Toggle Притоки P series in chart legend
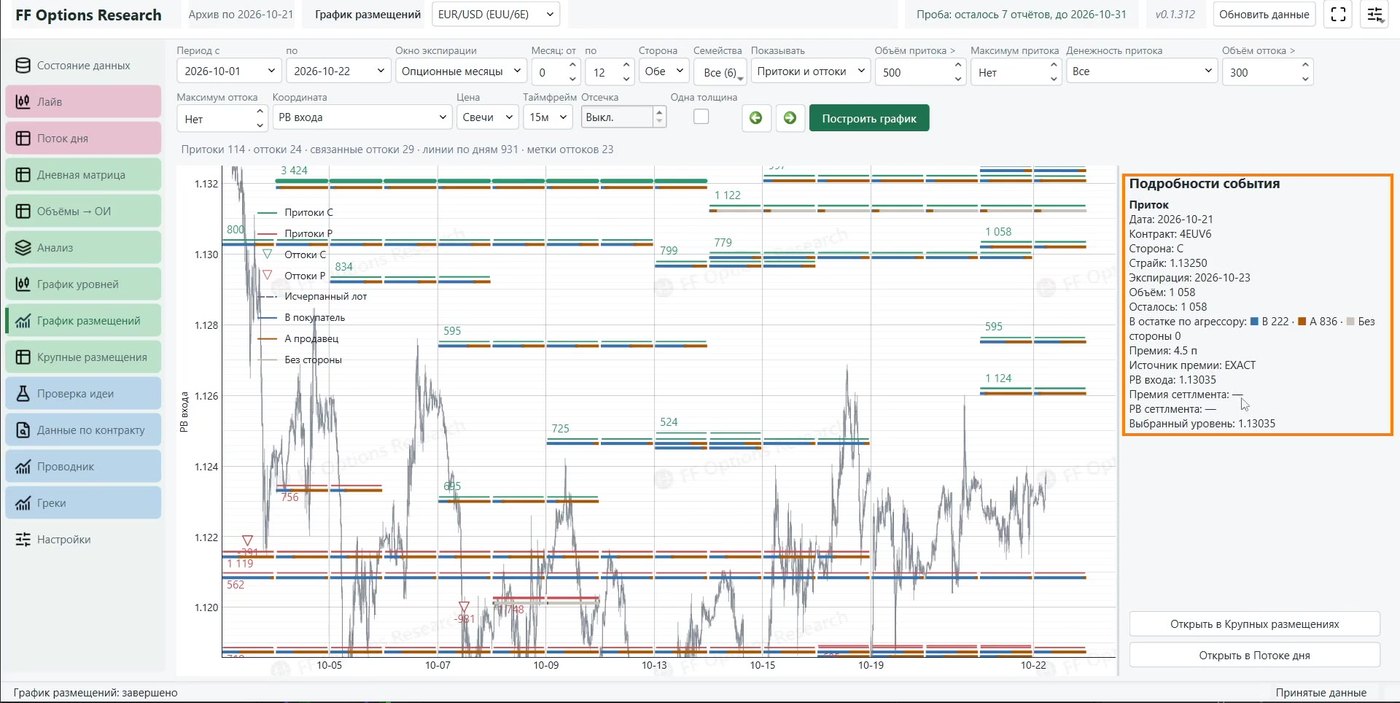 295,234
